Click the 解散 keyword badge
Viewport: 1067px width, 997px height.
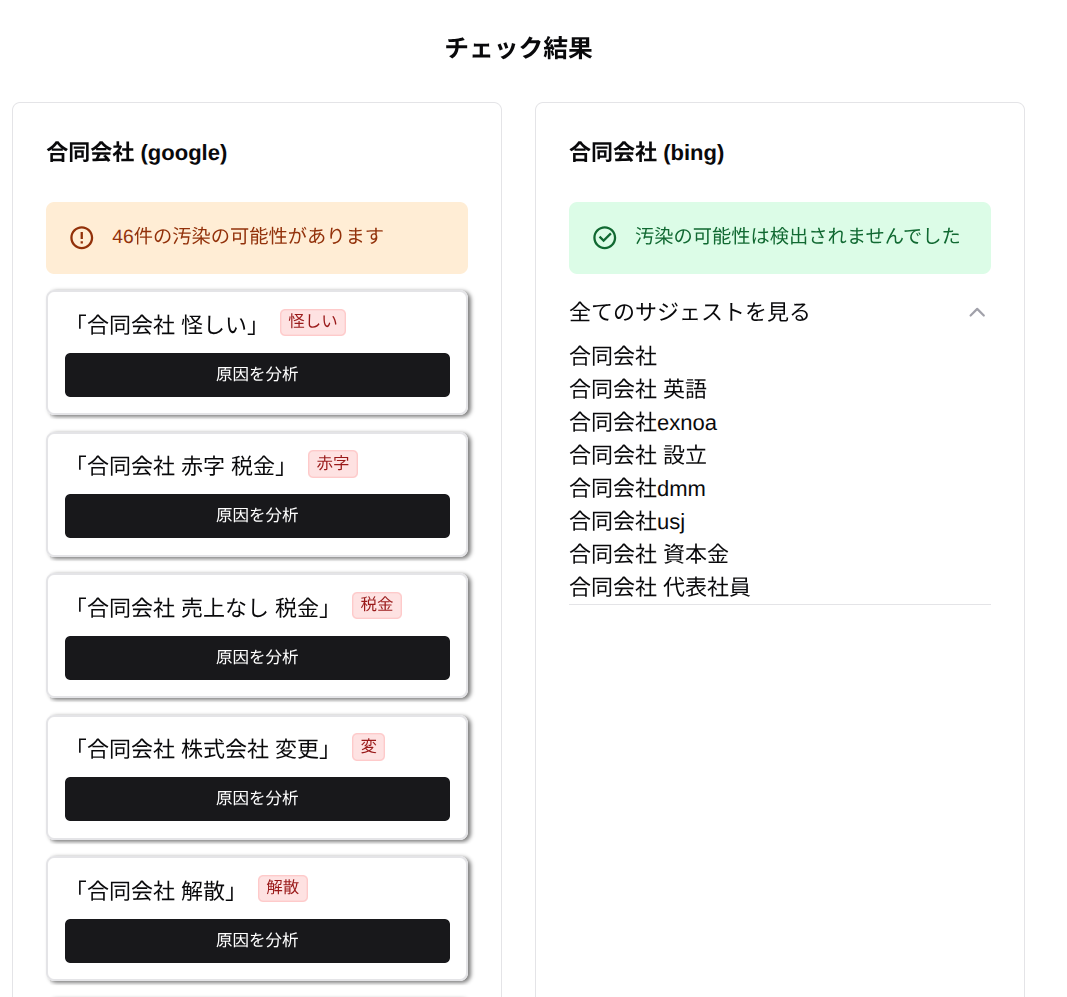283,888
